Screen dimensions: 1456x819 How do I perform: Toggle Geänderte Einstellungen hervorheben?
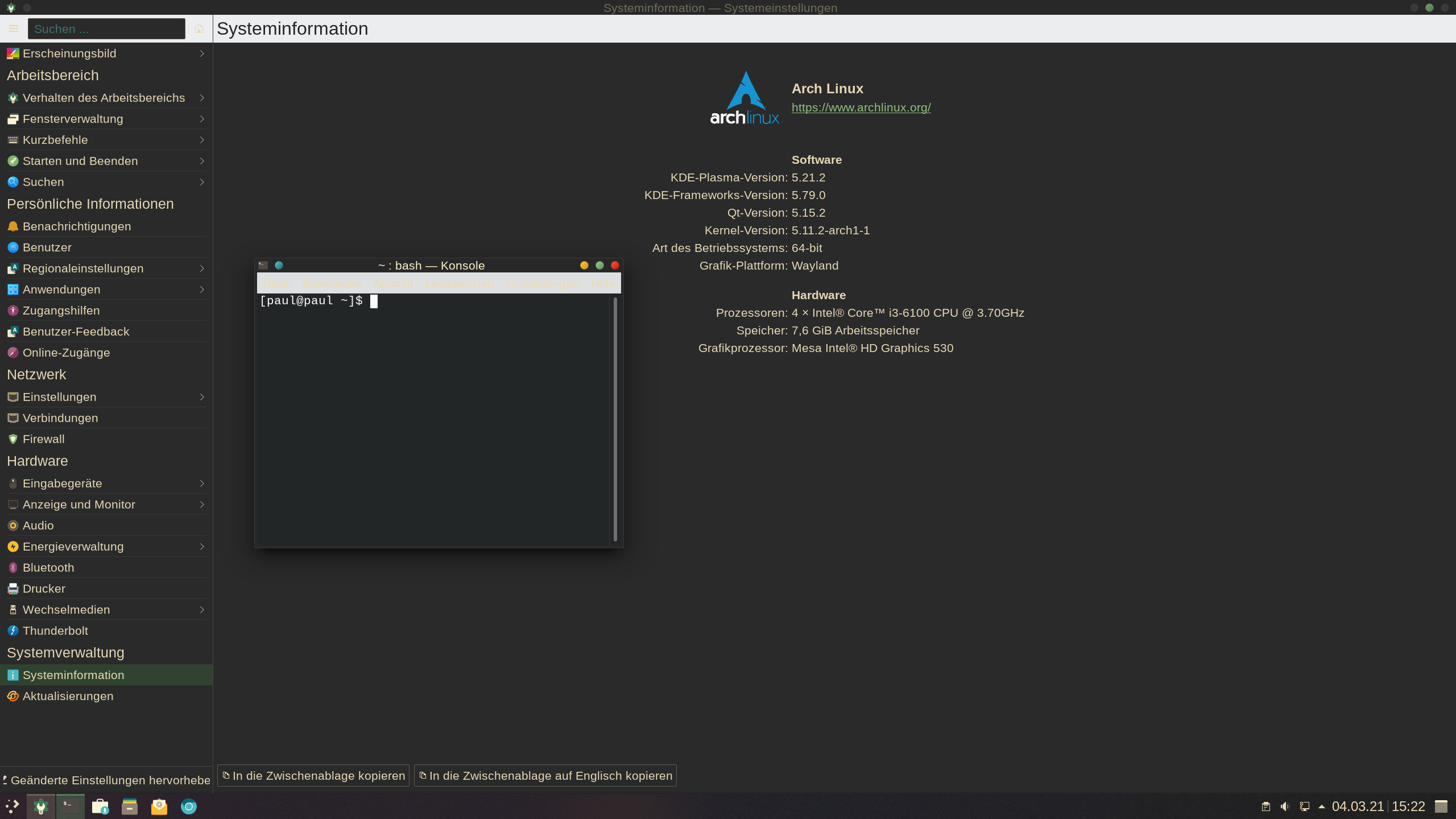[x=106, y=780]
